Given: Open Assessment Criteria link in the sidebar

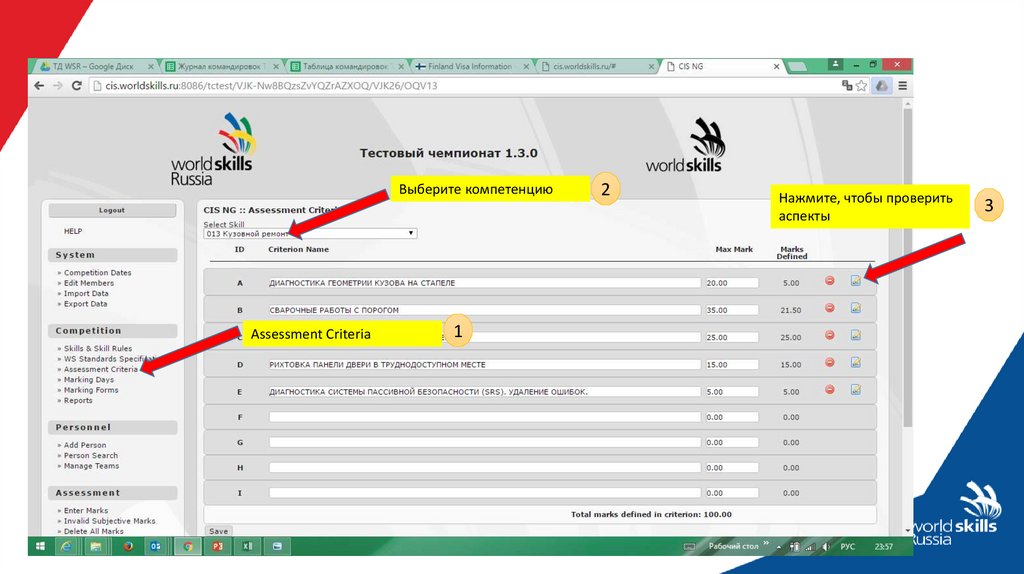Looking at the screenshot, I should tap(101, 370).
